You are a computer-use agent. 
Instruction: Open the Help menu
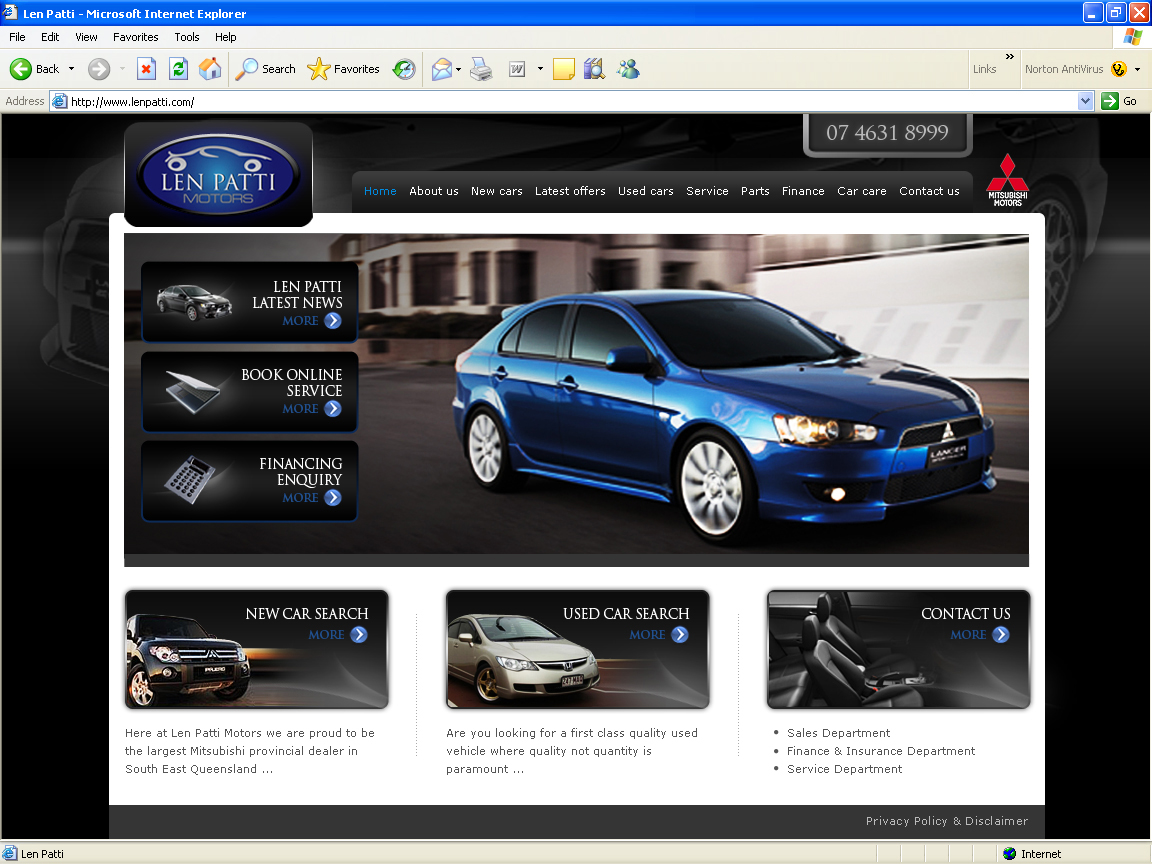(226, 37)
